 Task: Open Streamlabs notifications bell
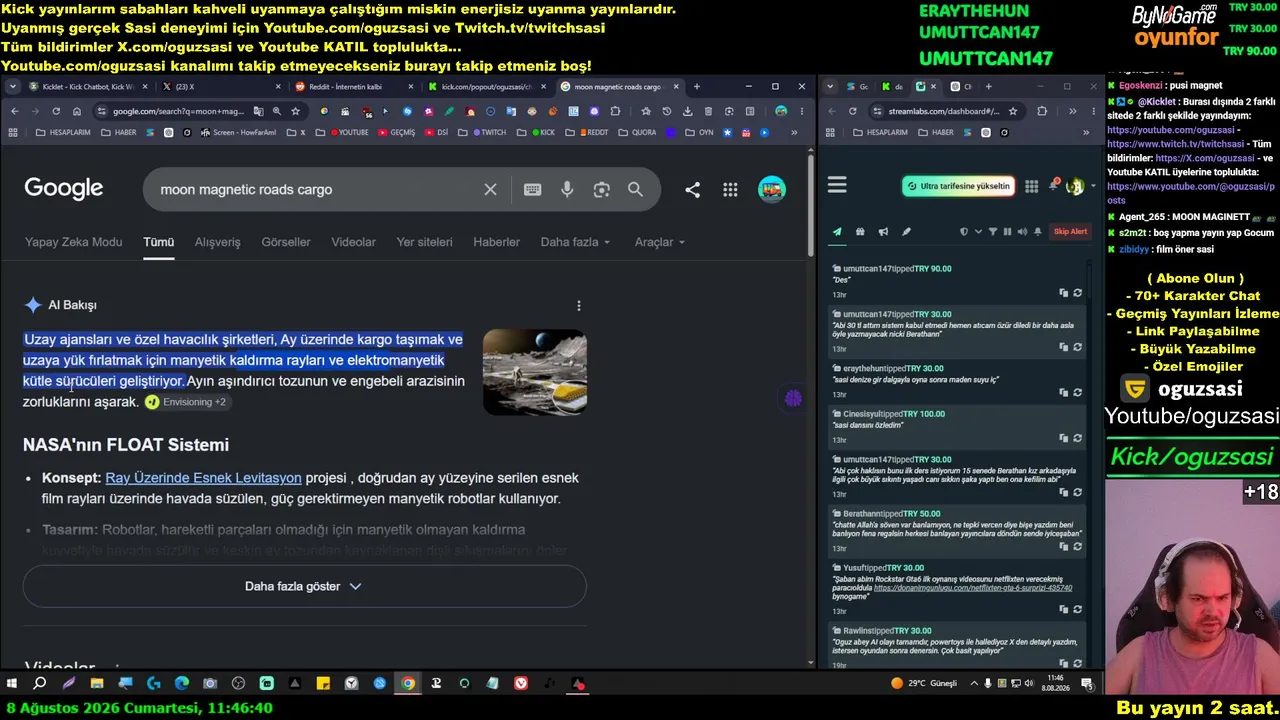point(1053,185)
